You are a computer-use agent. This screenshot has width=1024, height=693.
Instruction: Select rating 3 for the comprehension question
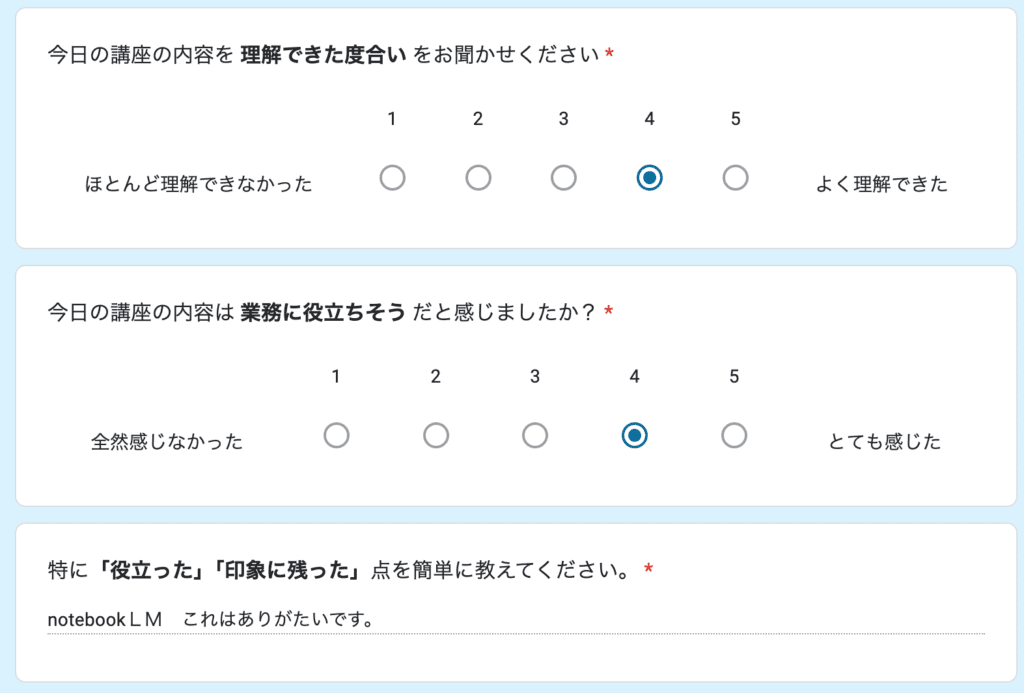[563, 177]
